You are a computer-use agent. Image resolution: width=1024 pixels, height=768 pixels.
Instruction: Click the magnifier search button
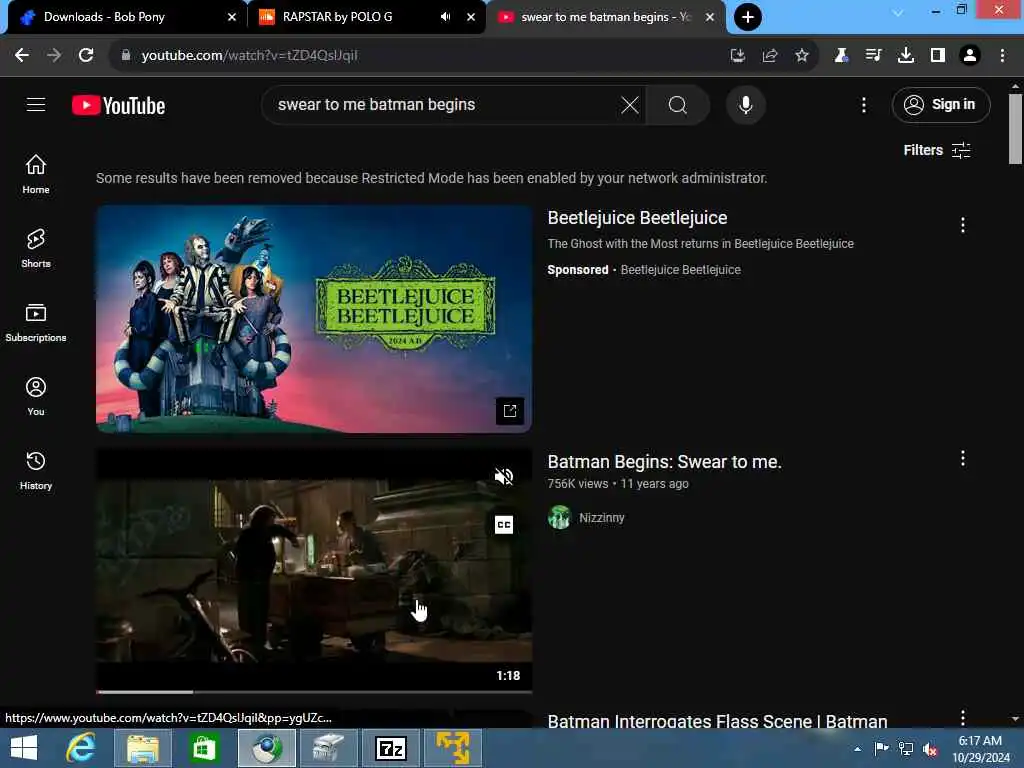(677, 104)
